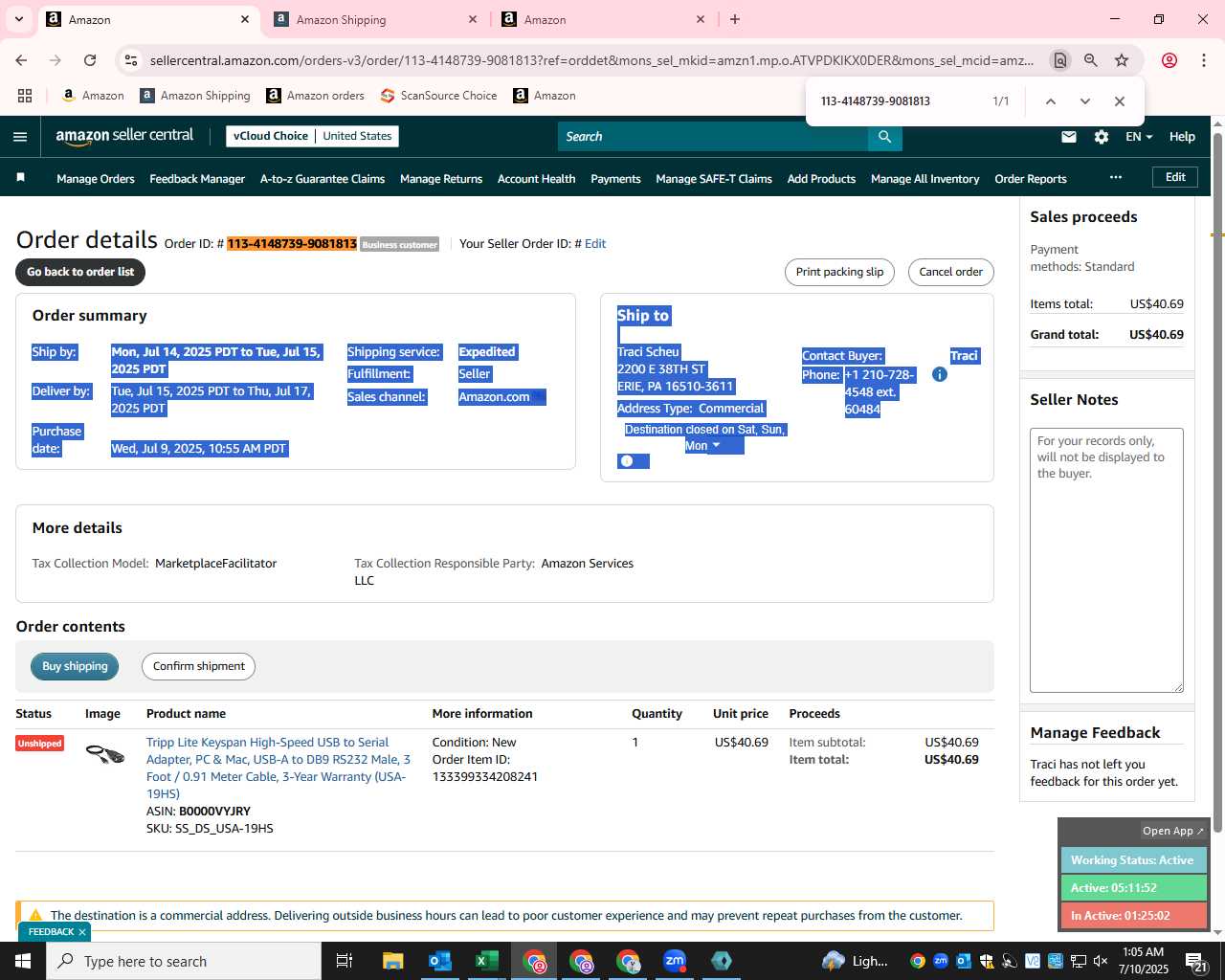Open the Amazon orders bookmark
Viewport: 1225px width, 980px height.
click(x=315, y=96)
